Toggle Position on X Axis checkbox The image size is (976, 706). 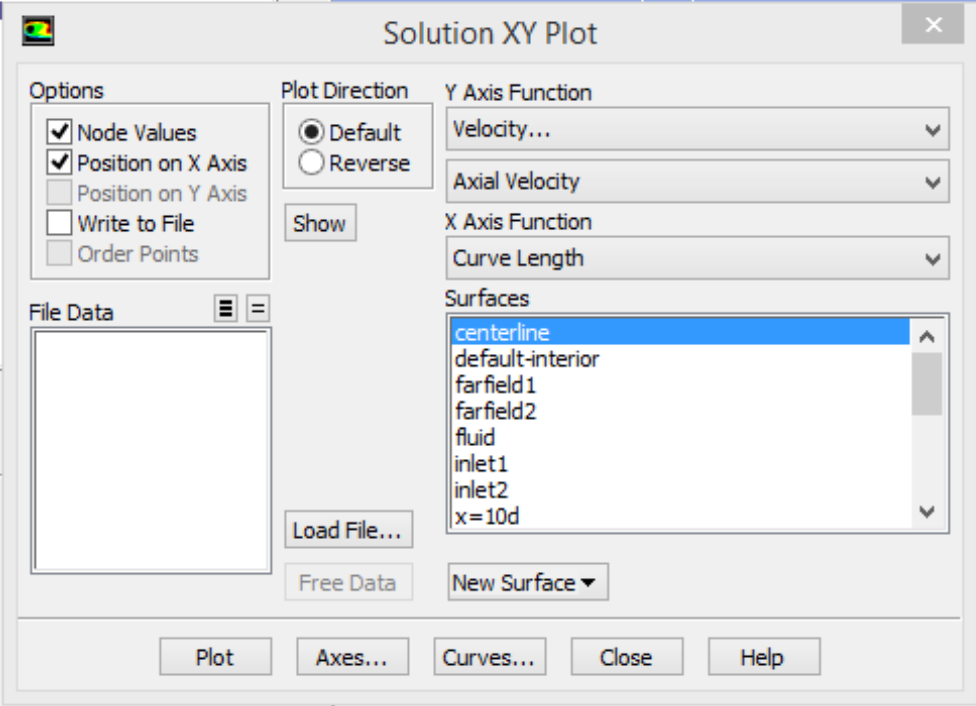tap(60, 162)
